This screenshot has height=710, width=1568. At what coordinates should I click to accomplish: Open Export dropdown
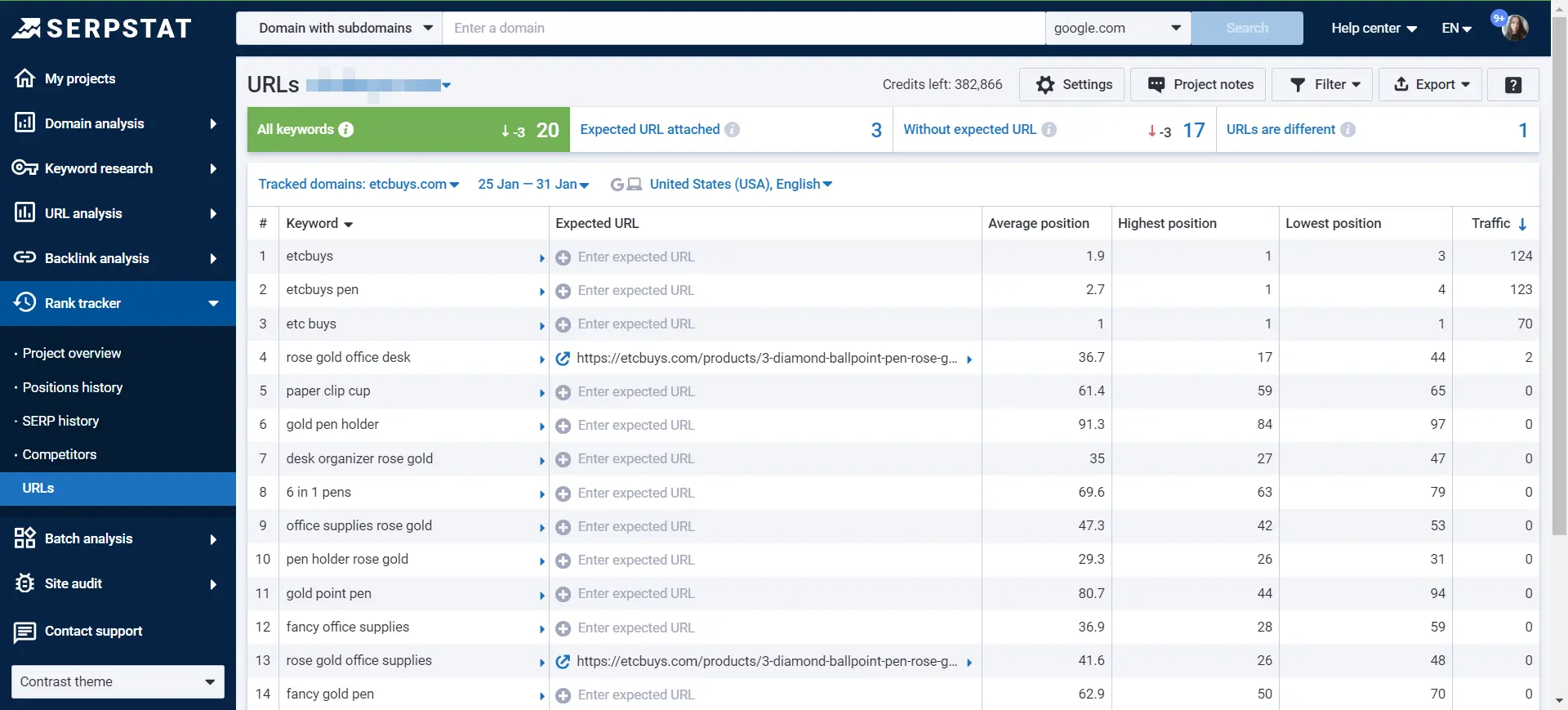[x=1430, y=84]
